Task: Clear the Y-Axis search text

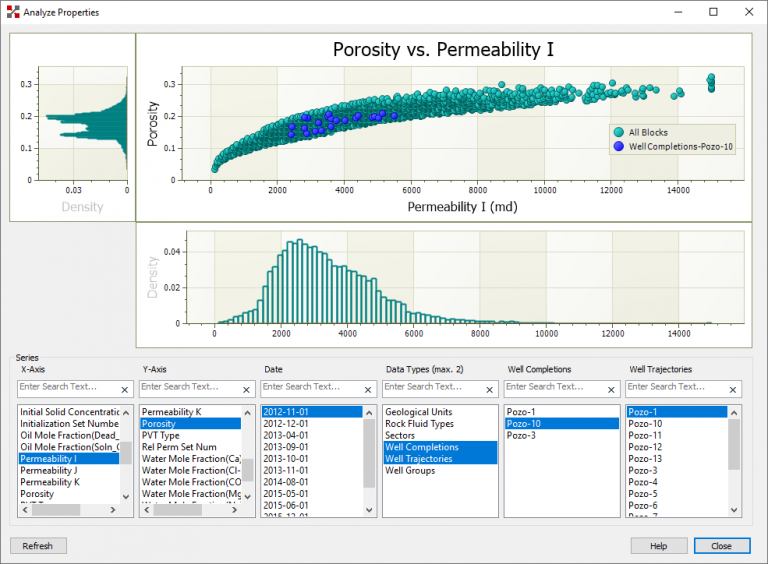Action: coord(247,389)
